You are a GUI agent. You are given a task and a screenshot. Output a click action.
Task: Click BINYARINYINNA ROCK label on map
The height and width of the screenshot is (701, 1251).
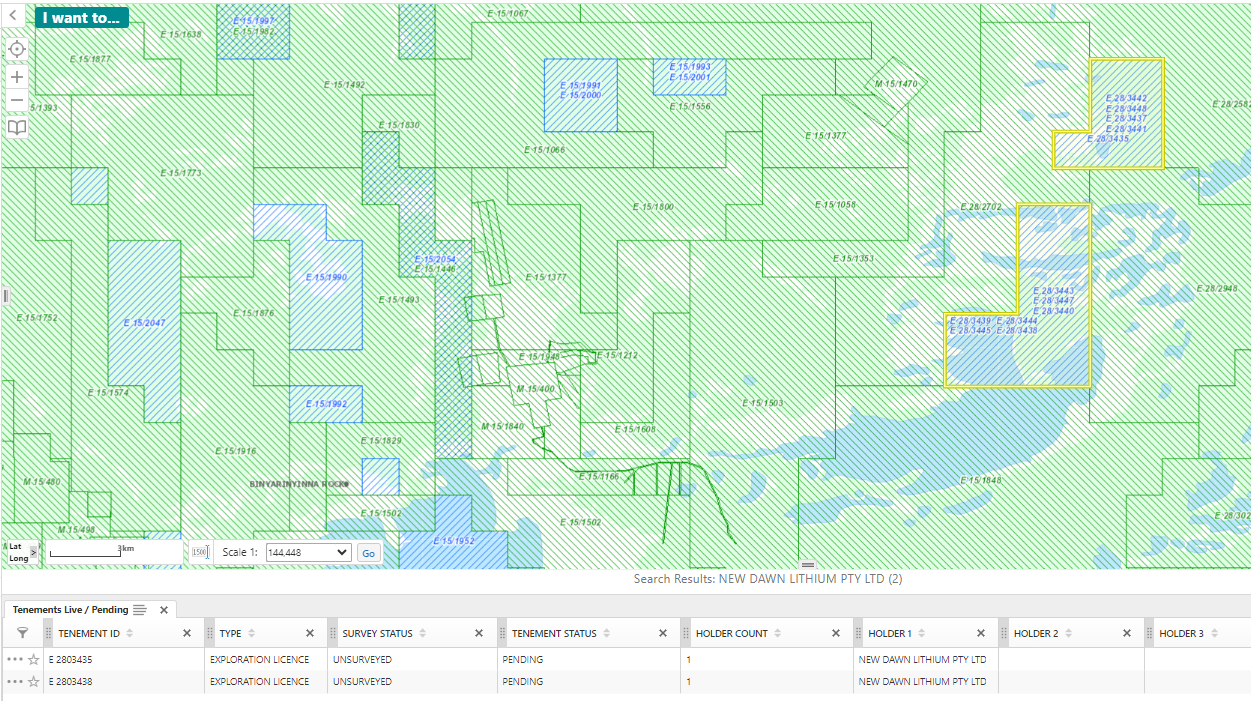(x=298, y=484)
